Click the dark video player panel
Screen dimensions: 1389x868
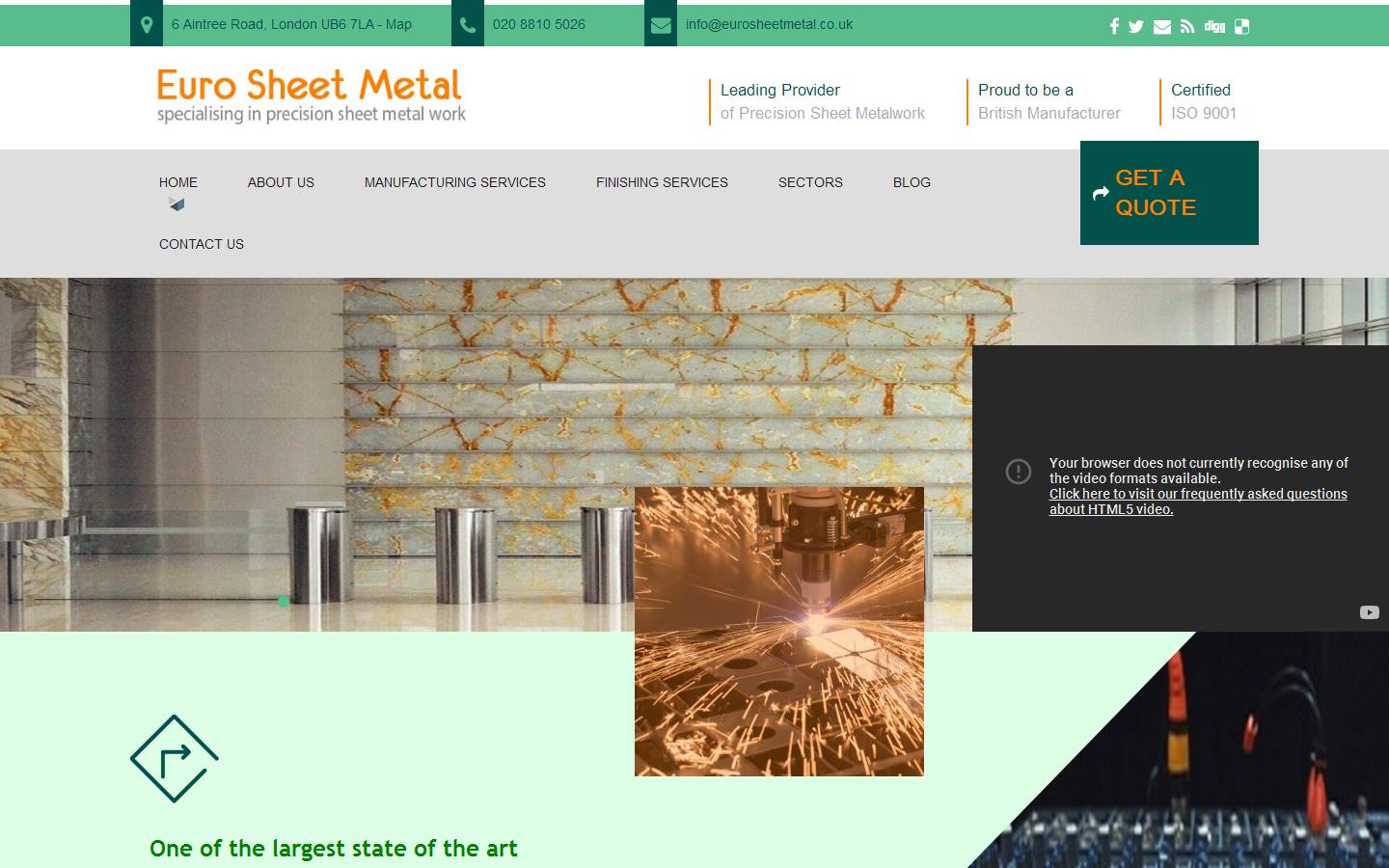[x=1181, y=488]
